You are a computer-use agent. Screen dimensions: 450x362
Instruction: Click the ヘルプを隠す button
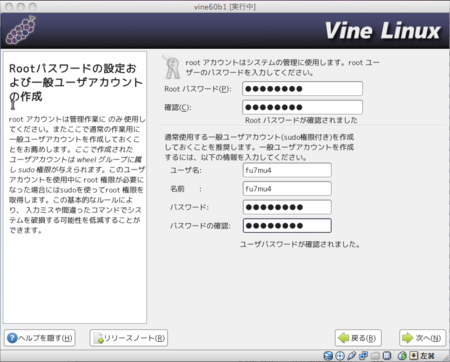(40, 338)
